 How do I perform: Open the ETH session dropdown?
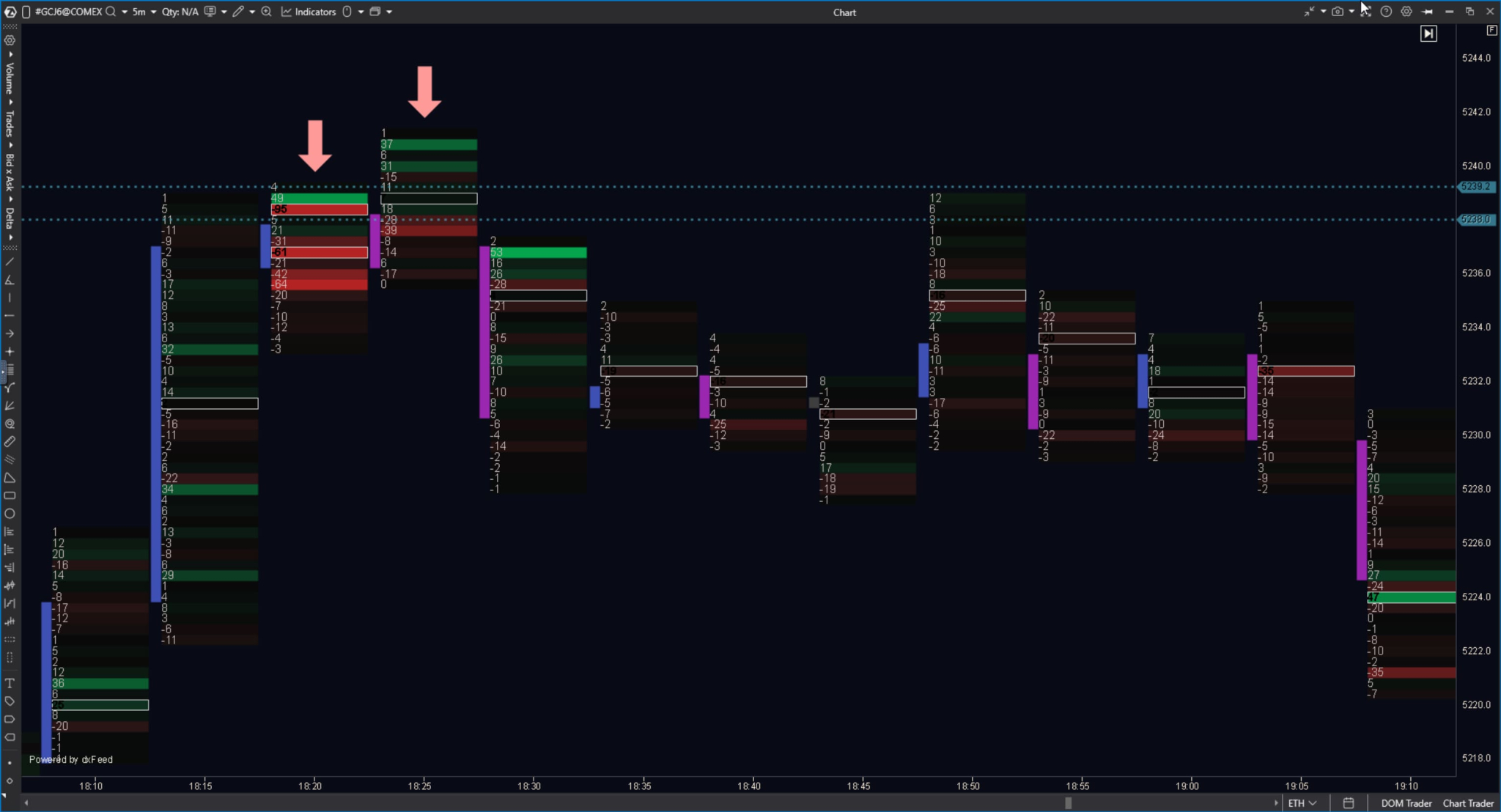(x=1302, y=803)
